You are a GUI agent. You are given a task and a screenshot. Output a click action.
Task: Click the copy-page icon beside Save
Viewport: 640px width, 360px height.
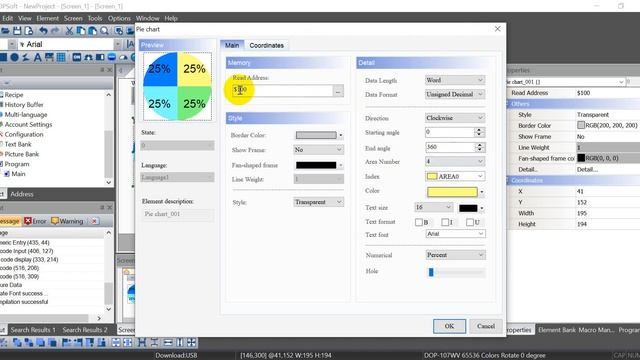pos(29,31)
